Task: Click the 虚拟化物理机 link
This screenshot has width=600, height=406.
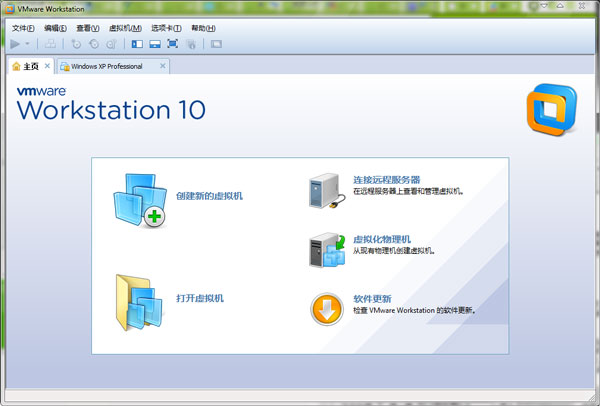Action: coord(382,240)
